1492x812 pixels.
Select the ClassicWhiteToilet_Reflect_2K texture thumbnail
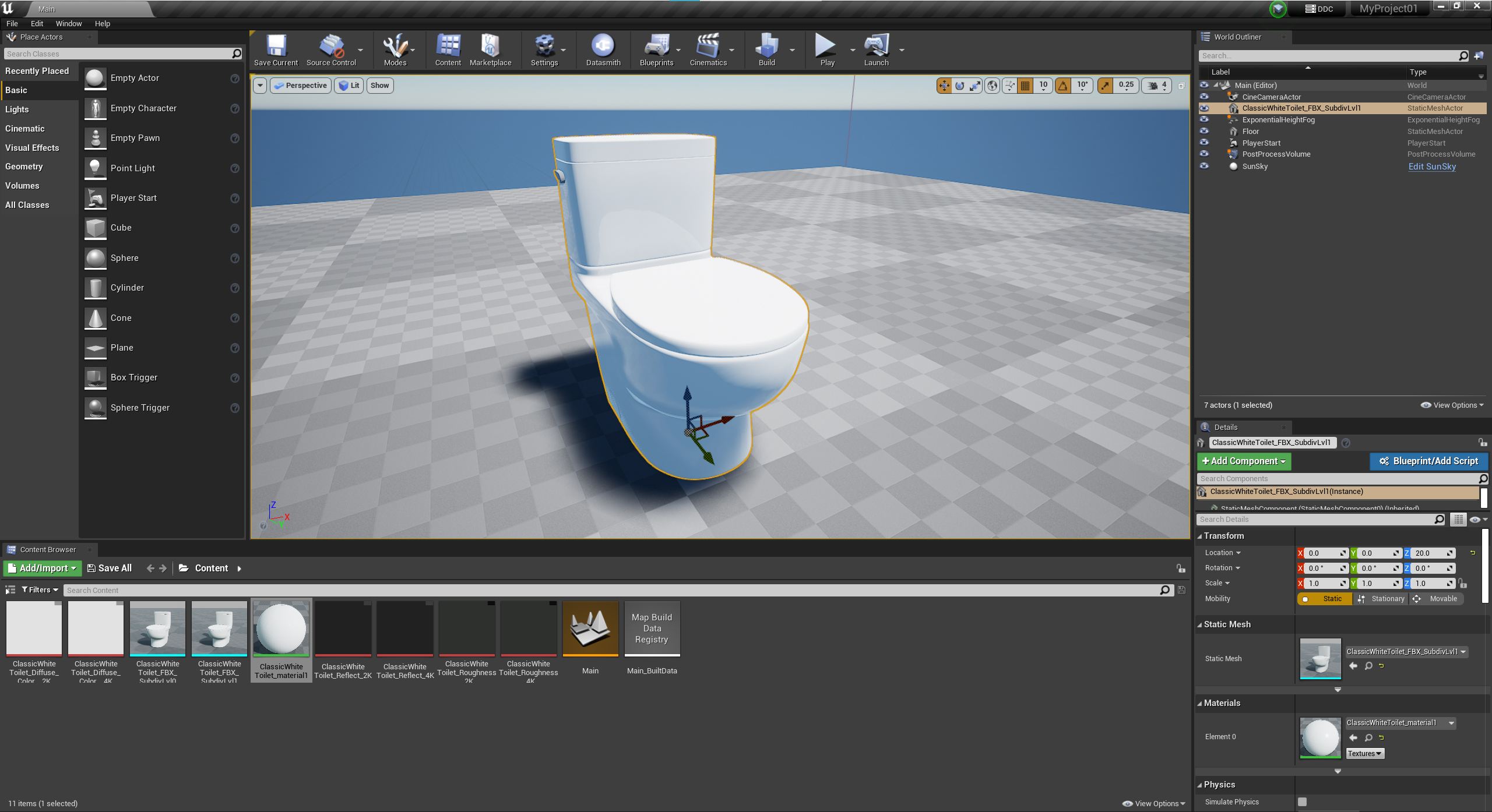(x=343, y=629)
